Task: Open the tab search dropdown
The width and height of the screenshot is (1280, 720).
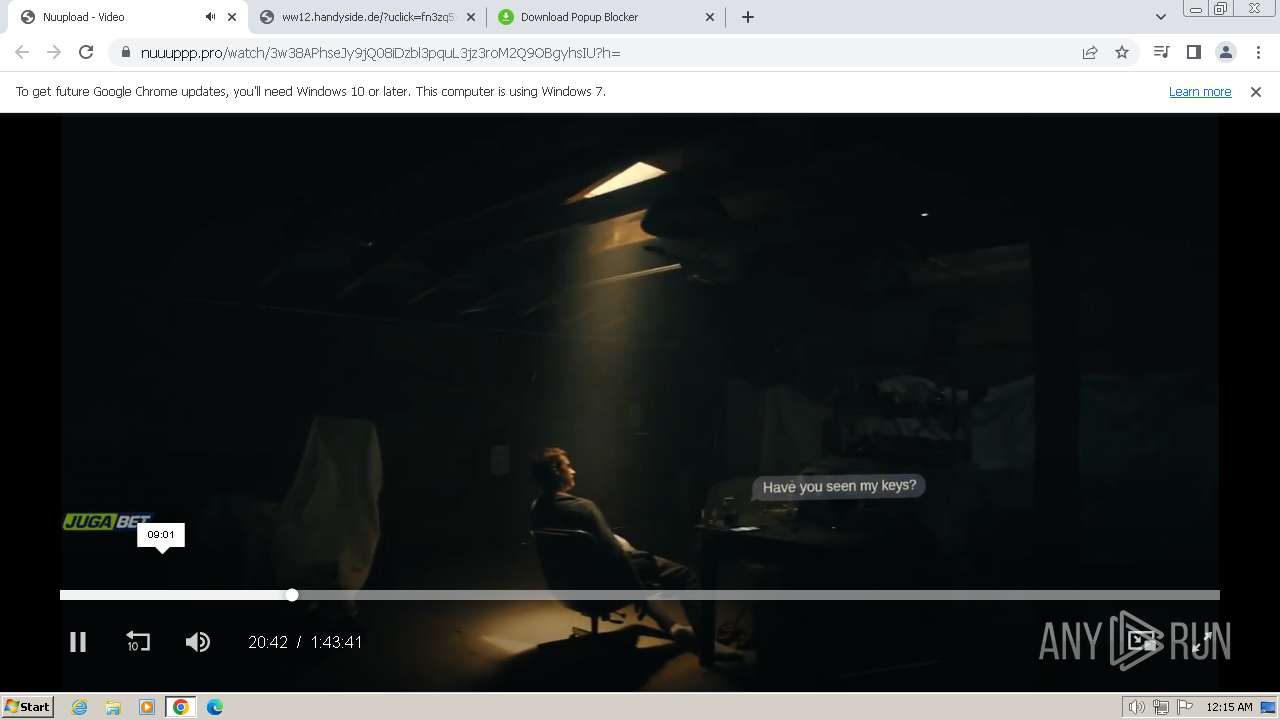Action: click(1161, 17)
